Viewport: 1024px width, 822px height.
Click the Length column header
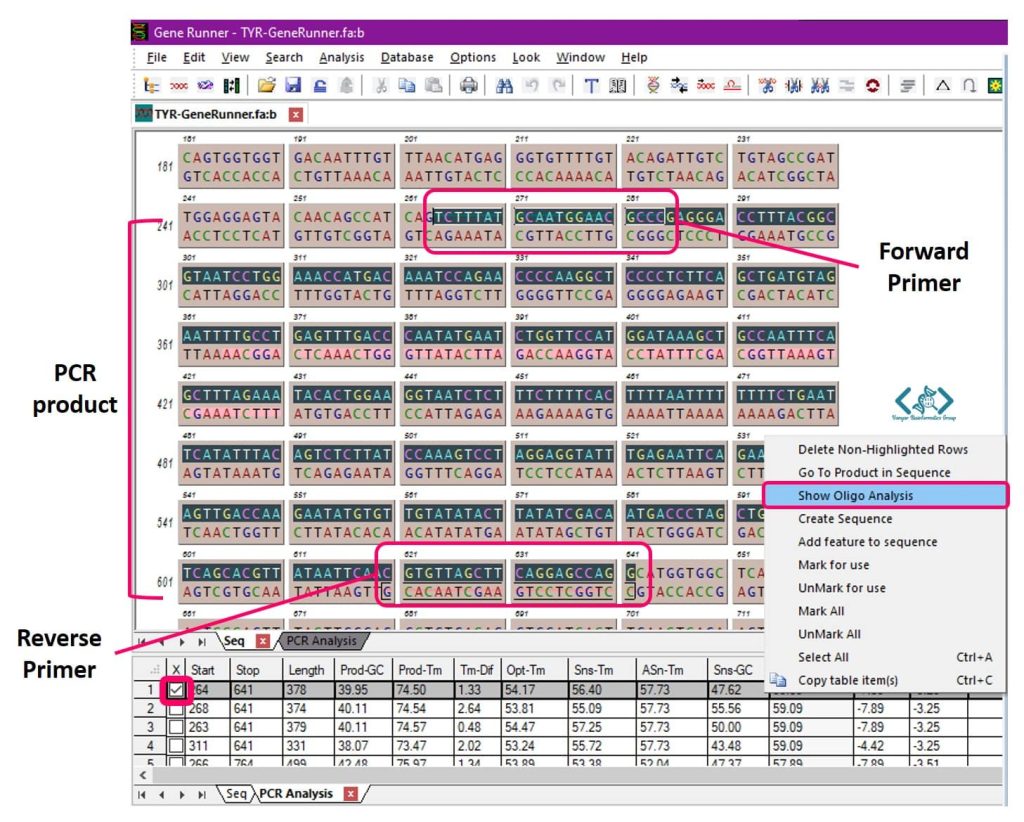pyautogui.click(x=306, y=670)
